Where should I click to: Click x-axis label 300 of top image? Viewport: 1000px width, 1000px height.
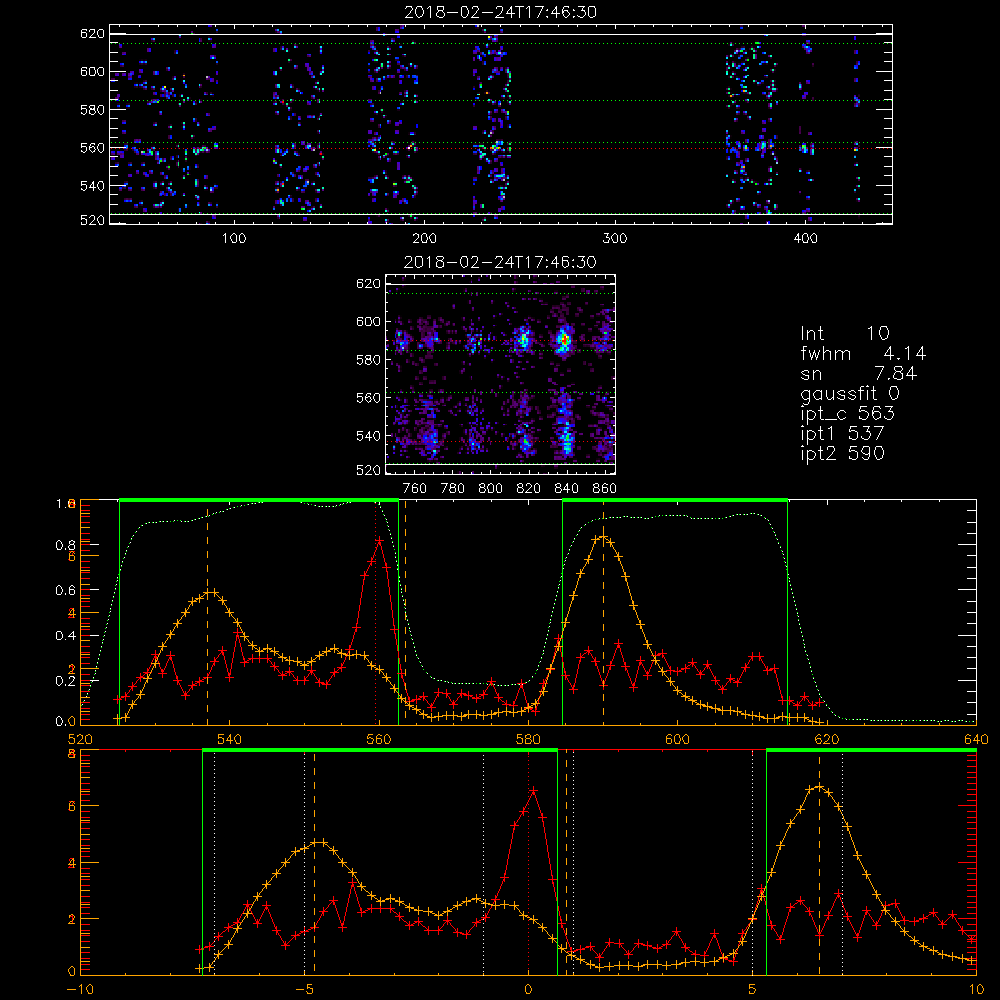click(615, 239)
